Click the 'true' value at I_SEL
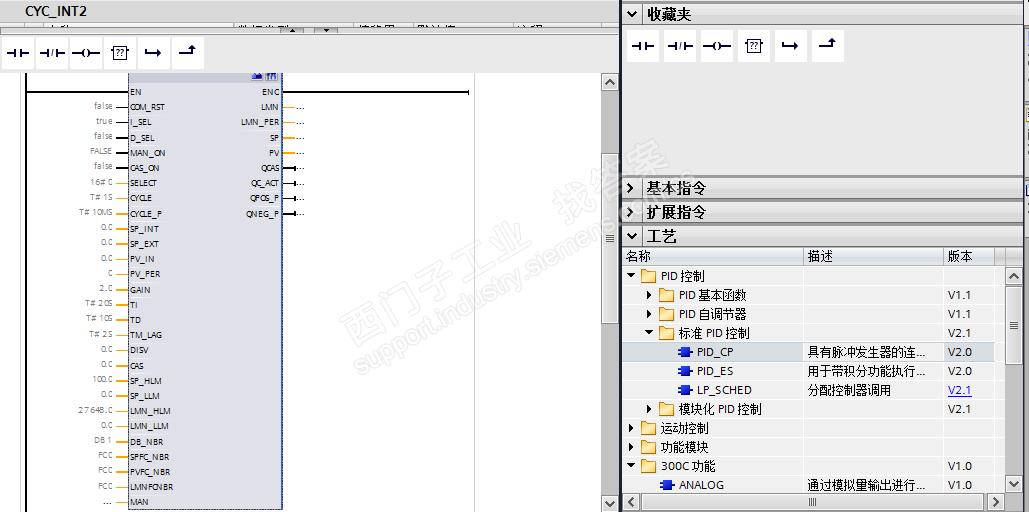The image size is (1029, 512). point(104,121)
